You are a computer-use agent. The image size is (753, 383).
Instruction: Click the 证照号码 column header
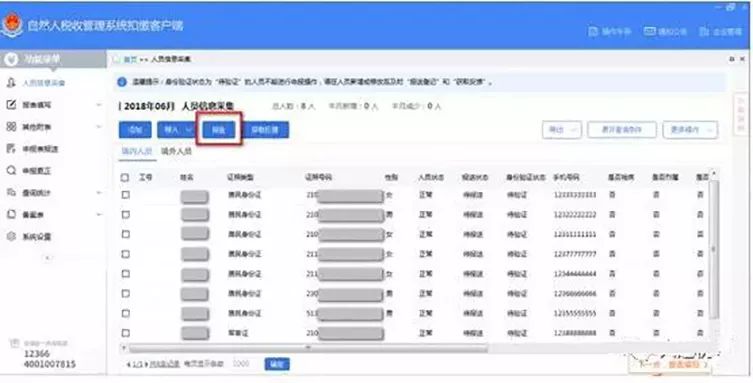[x=318, y=178]
